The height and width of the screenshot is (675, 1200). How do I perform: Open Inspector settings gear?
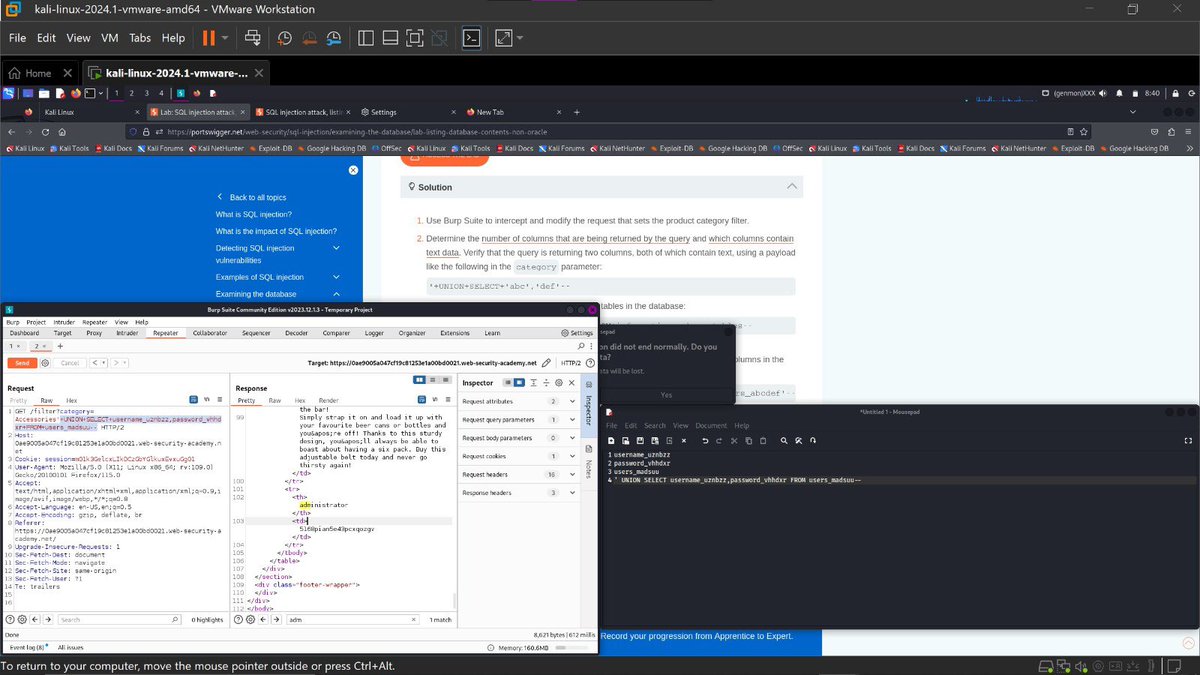[x=561, y=382]
